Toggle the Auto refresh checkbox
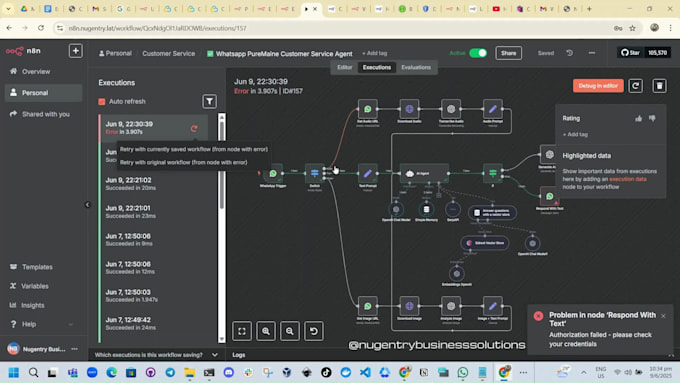This screenshot has height=383, width=680. pyautogui.click(x=102, y=101)
